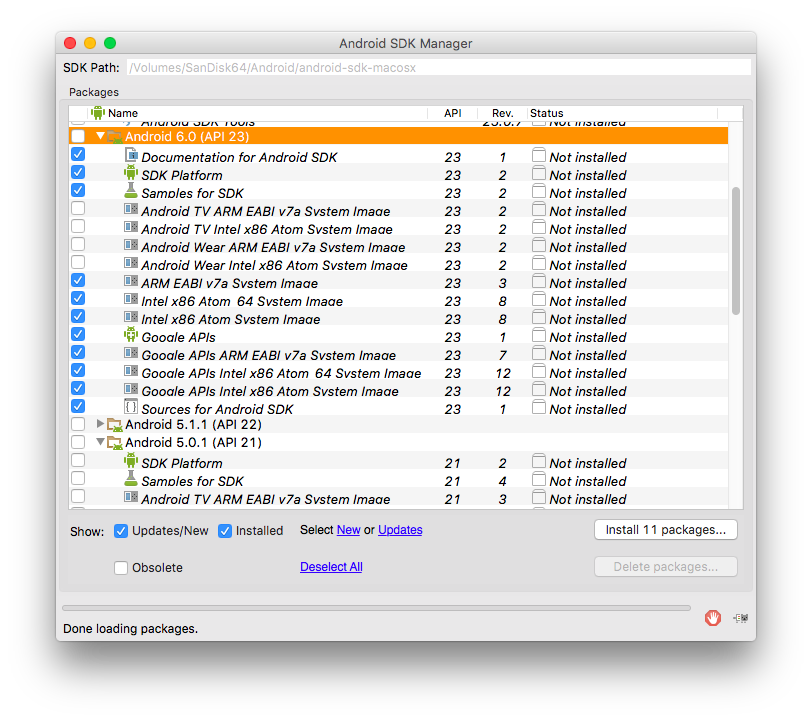This screenshot has width=812, height=721.
Task: Click the Sources for Android SDK braces icon
Action: pos(131,407)
